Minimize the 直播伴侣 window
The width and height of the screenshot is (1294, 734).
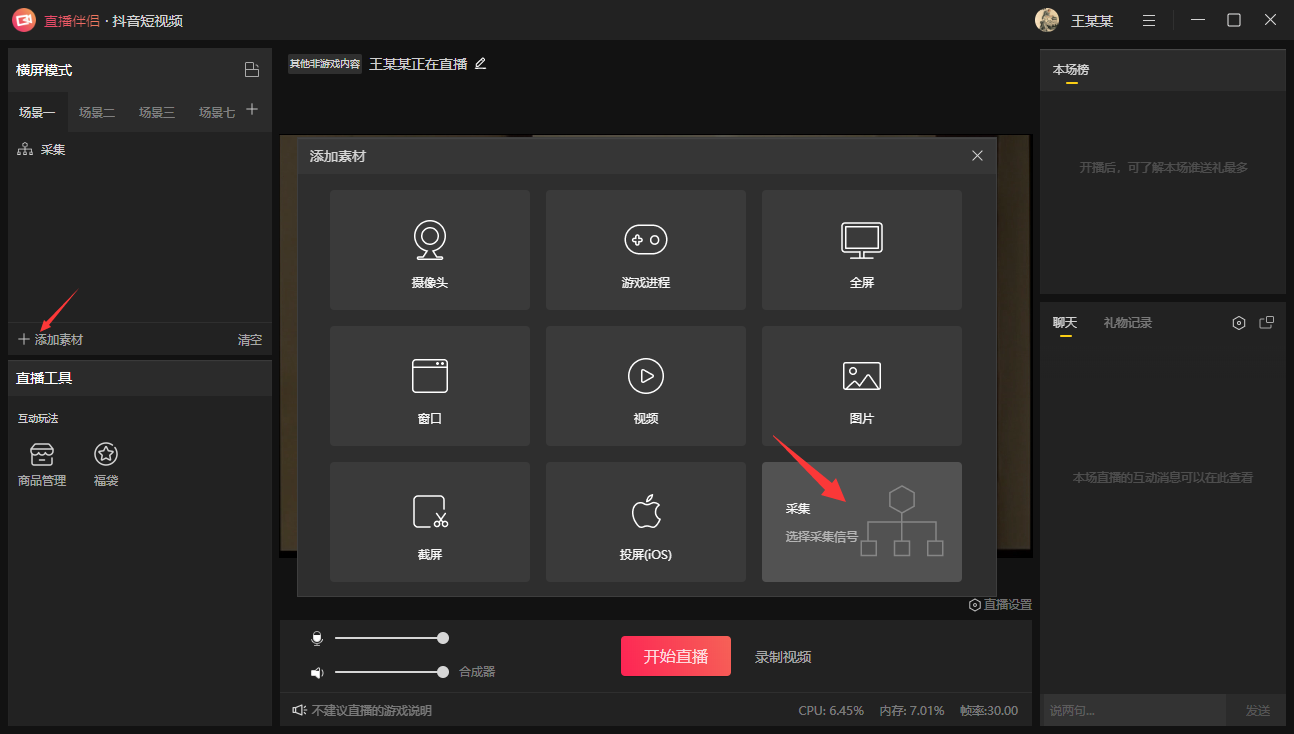click(1198, 20)
